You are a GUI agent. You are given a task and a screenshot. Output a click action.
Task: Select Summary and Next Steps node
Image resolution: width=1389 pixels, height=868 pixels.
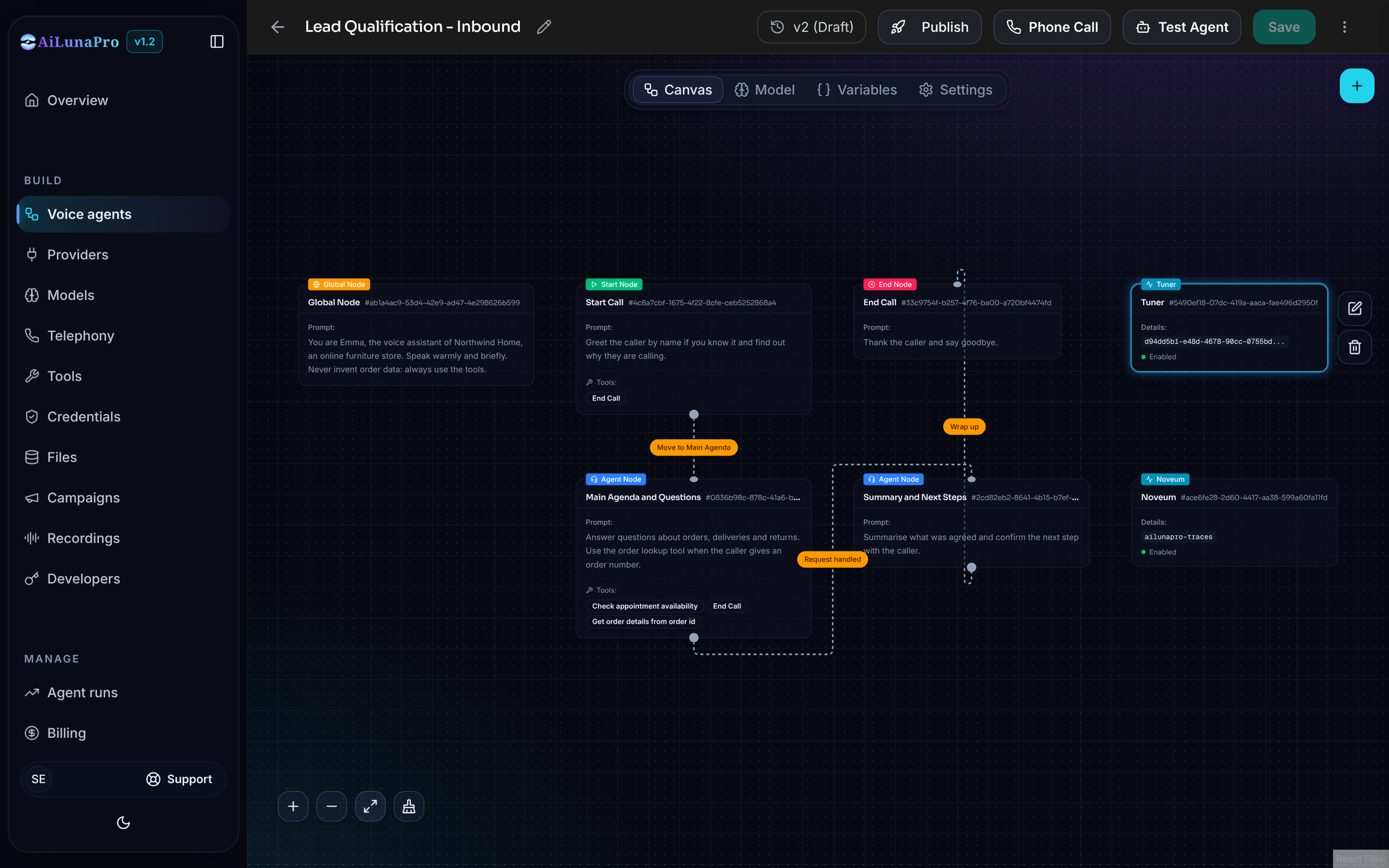click(971, 523)
